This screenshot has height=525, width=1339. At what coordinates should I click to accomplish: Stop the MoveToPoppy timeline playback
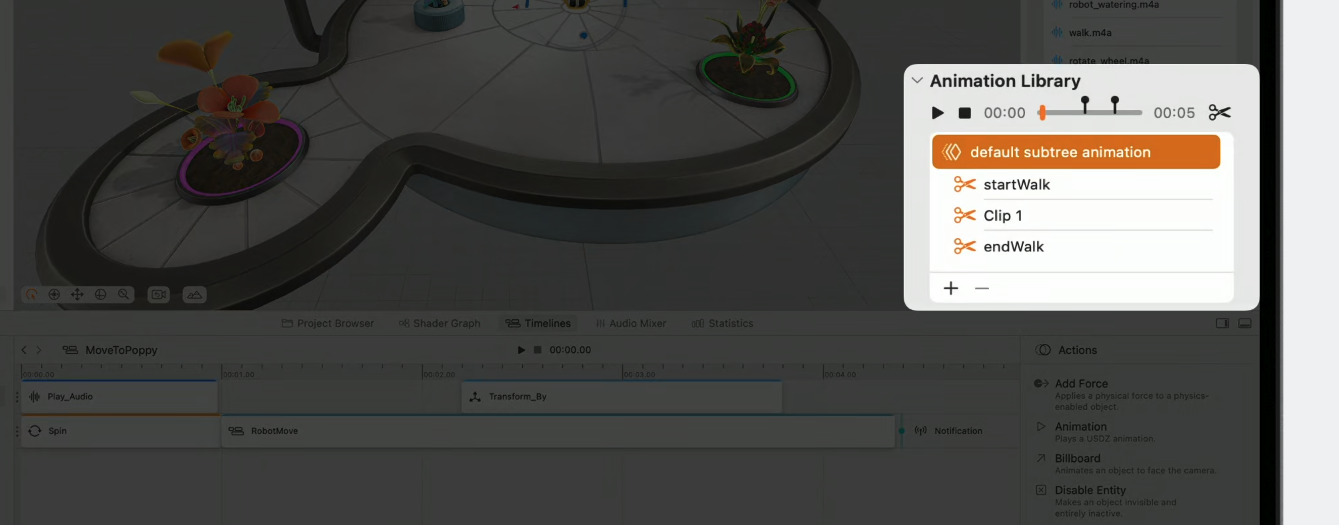coord(537,350)
